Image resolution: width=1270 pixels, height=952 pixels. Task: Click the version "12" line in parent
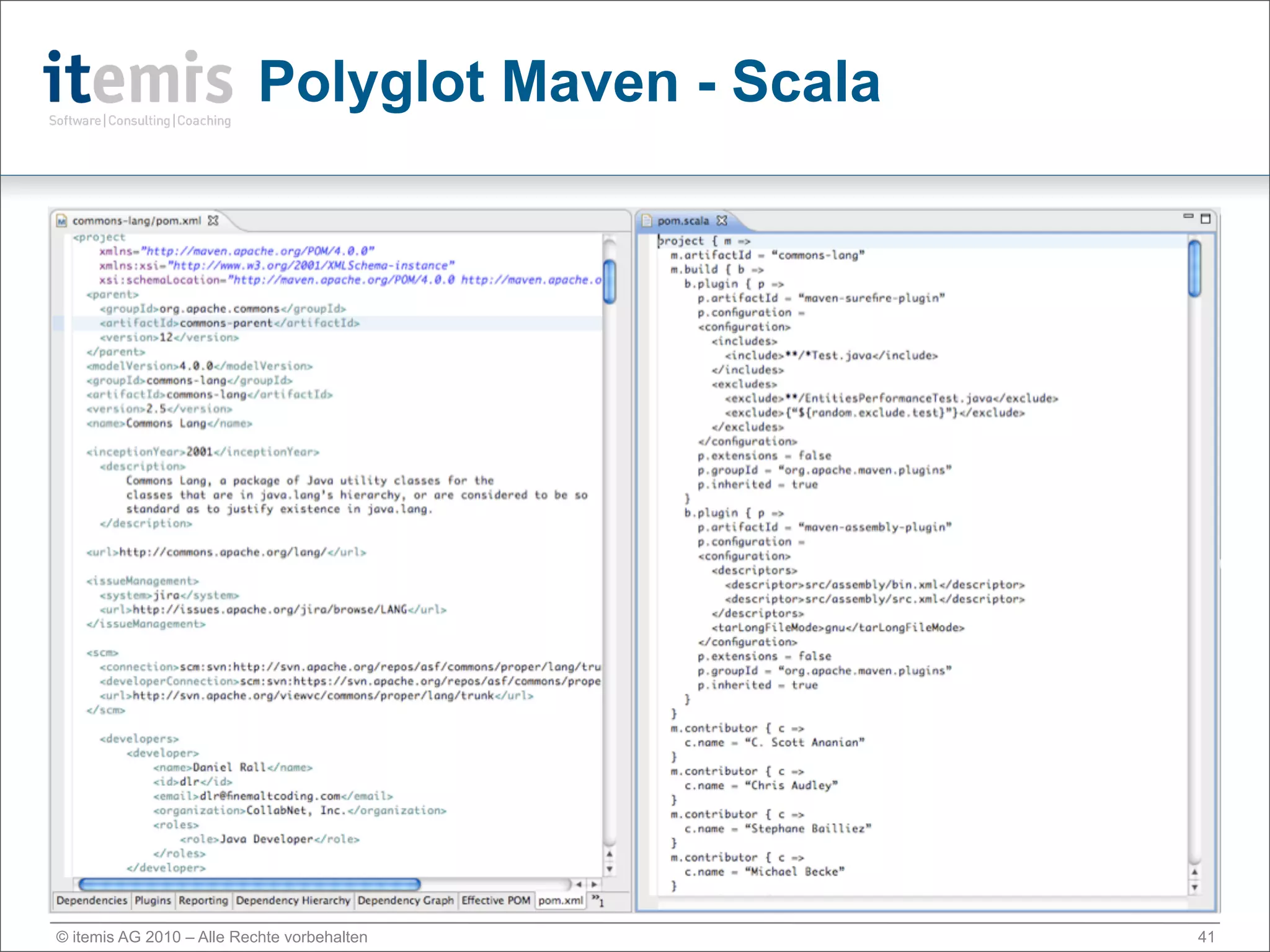click(x=169, y=337)
